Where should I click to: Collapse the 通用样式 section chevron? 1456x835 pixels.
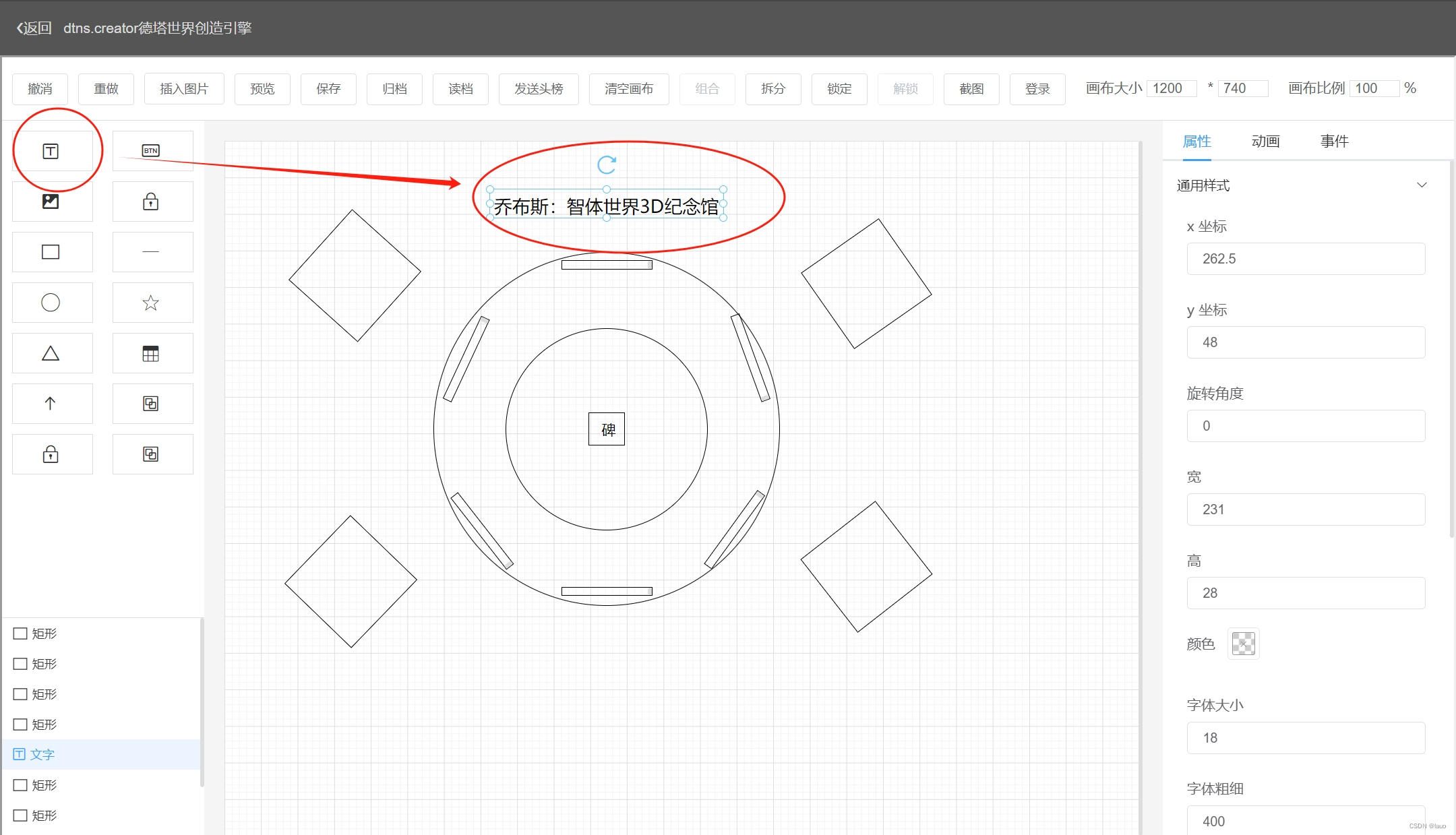pos(1422,185)
